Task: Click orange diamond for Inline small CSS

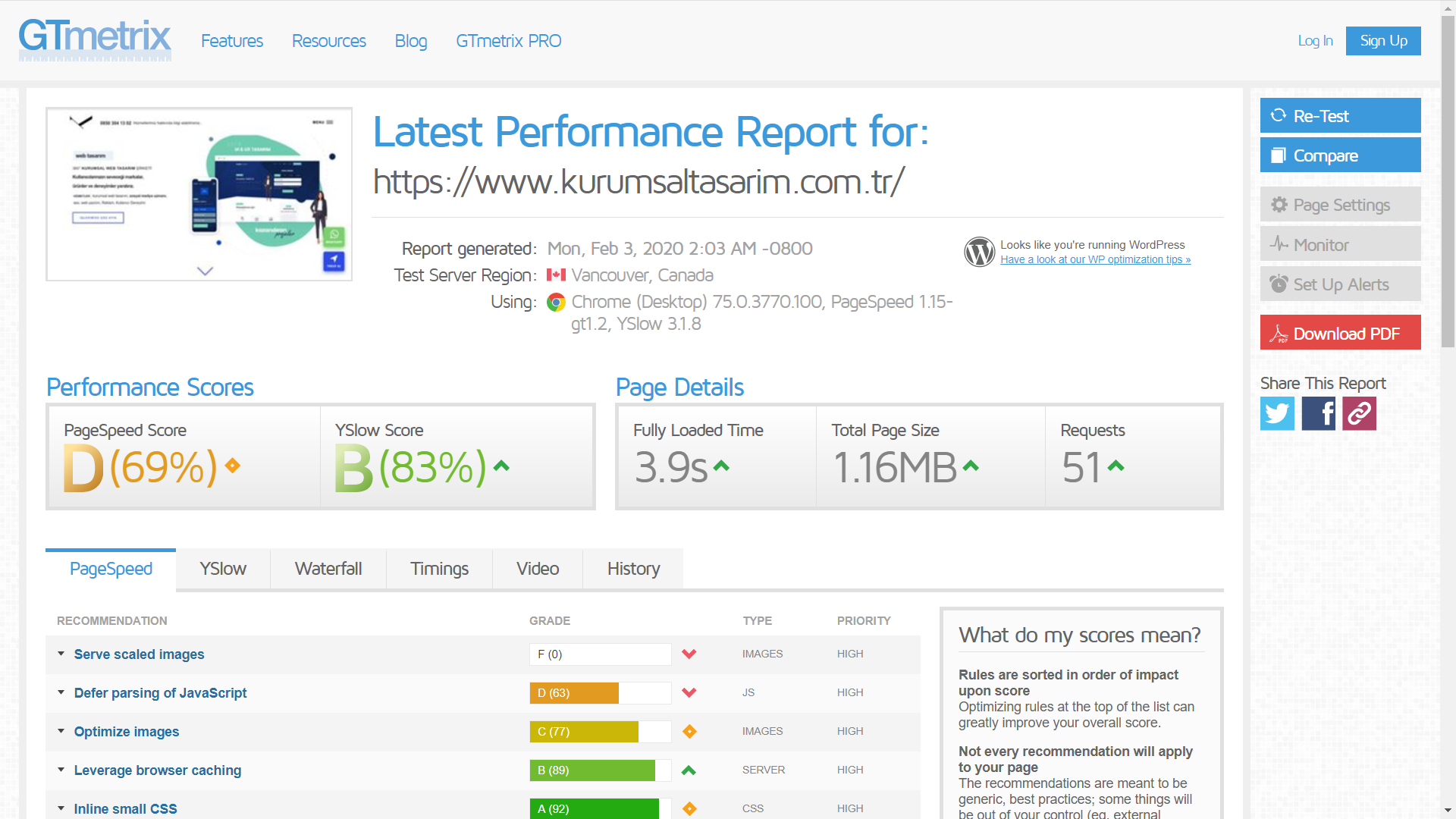Action: pos(689,808)
